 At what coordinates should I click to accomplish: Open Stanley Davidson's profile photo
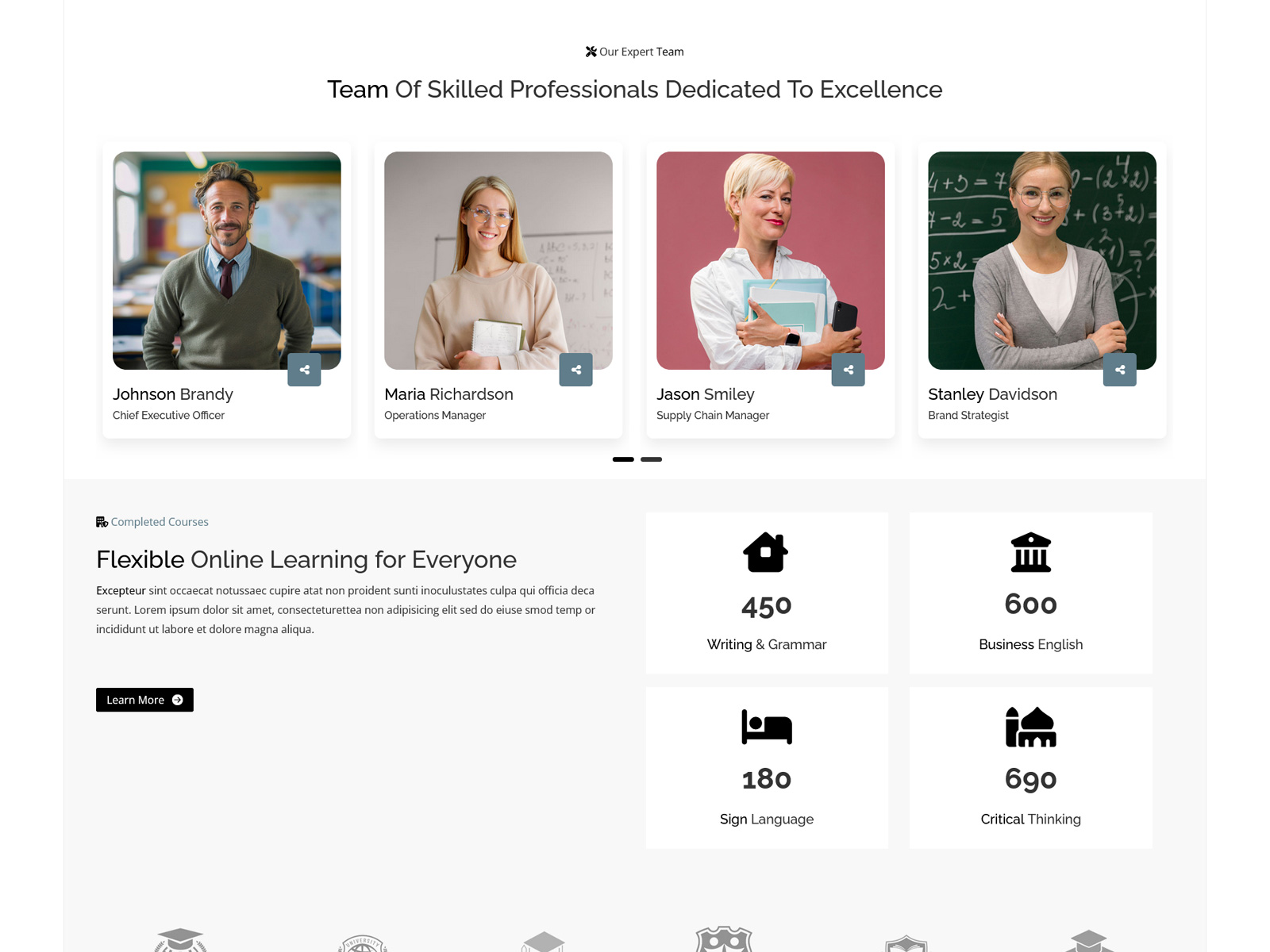tap(1042, 260)
